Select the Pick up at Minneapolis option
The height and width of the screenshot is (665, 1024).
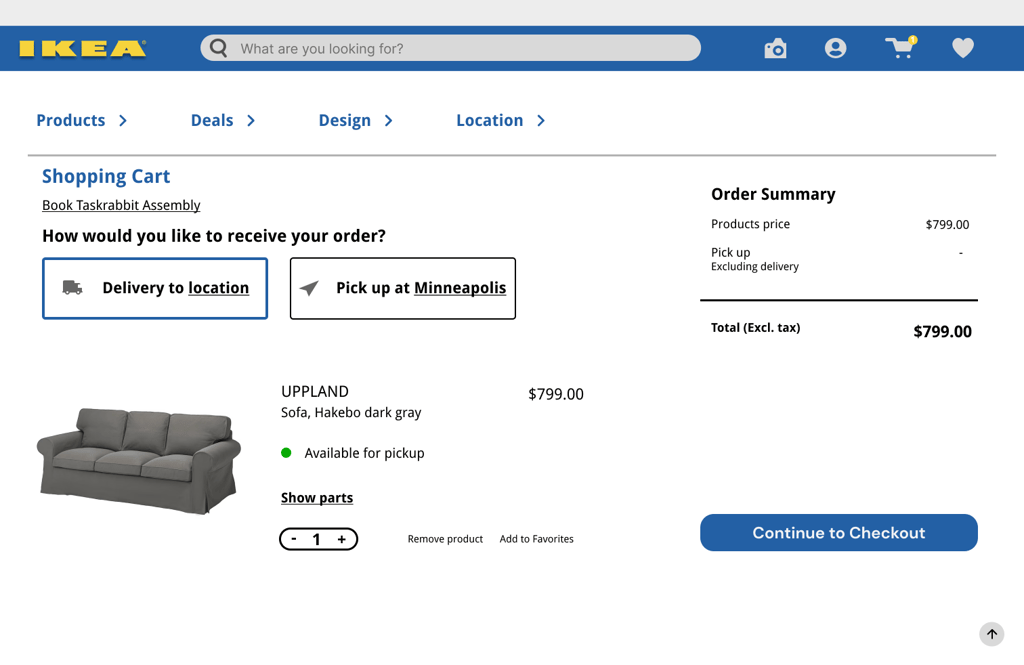[403, 288]
